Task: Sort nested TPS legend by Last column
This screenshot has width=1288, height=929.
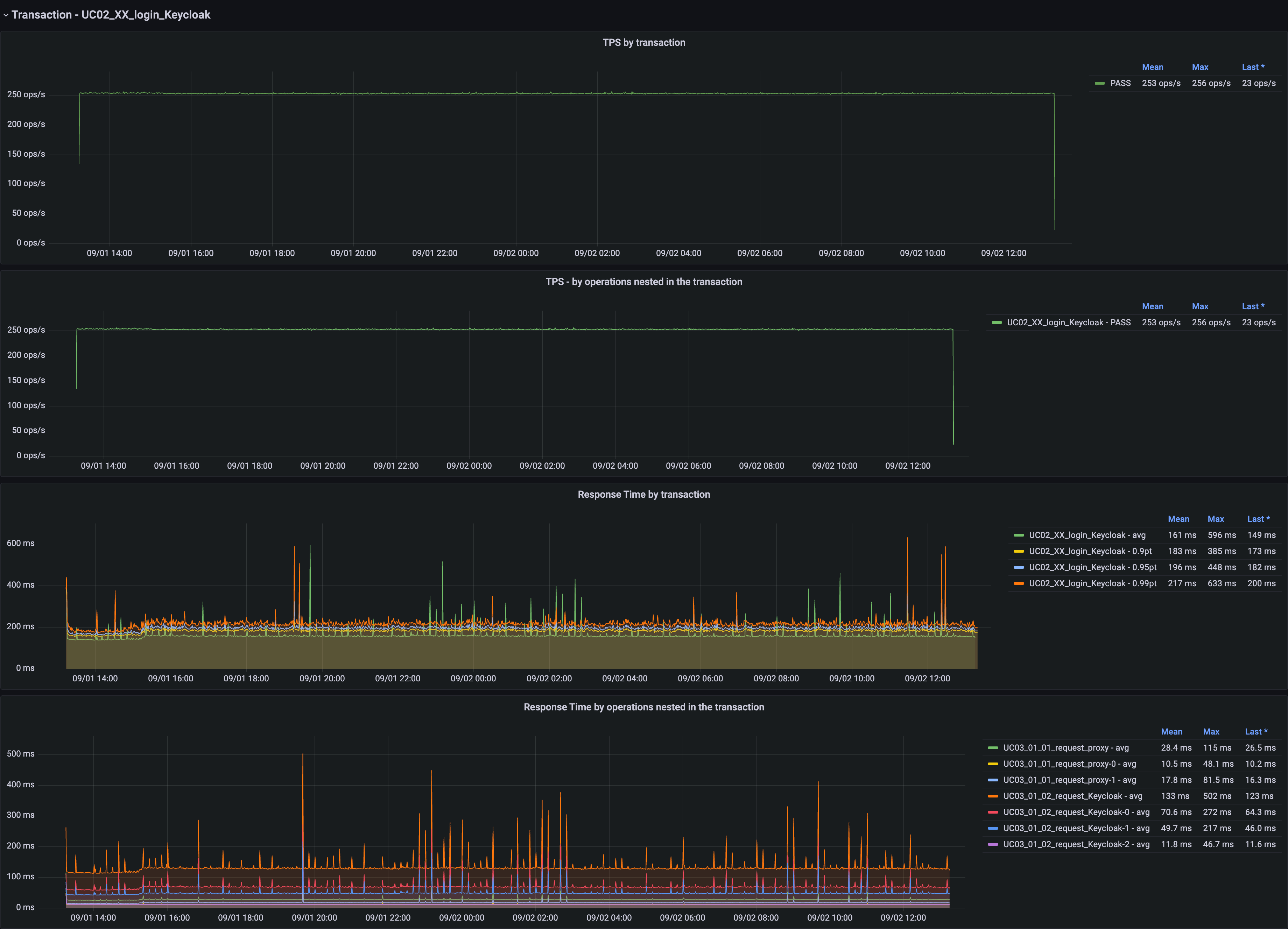Action: click(x=1253, y=306)
